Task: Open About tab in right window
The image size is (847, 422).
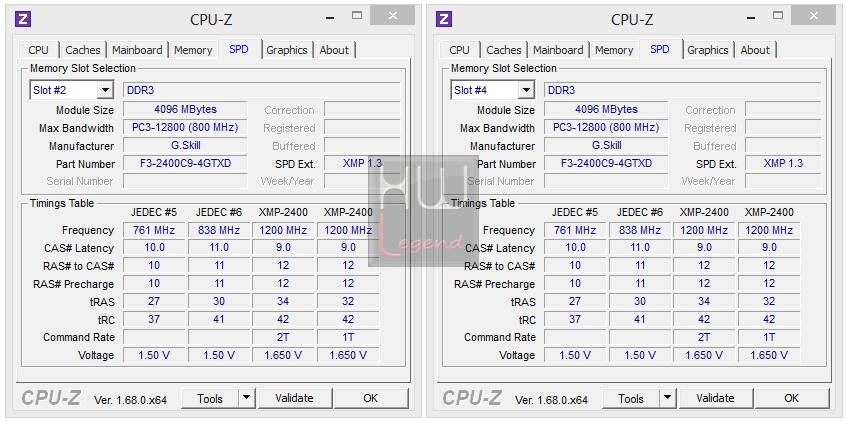Action: pyautogui.click(x=755, y=50)
